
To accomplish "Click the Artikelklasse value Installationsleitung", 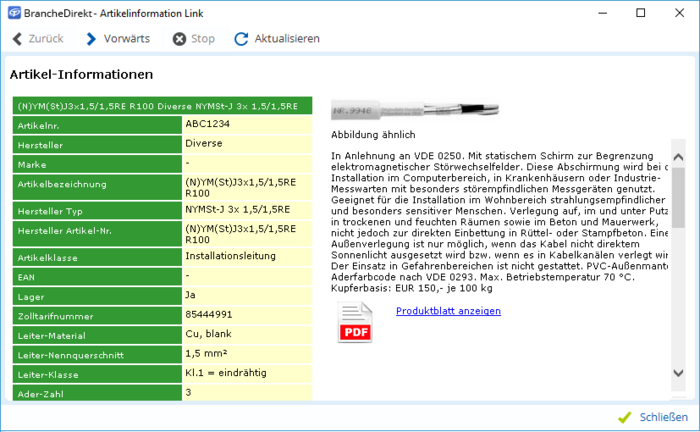I will click(x=247, y=257).
